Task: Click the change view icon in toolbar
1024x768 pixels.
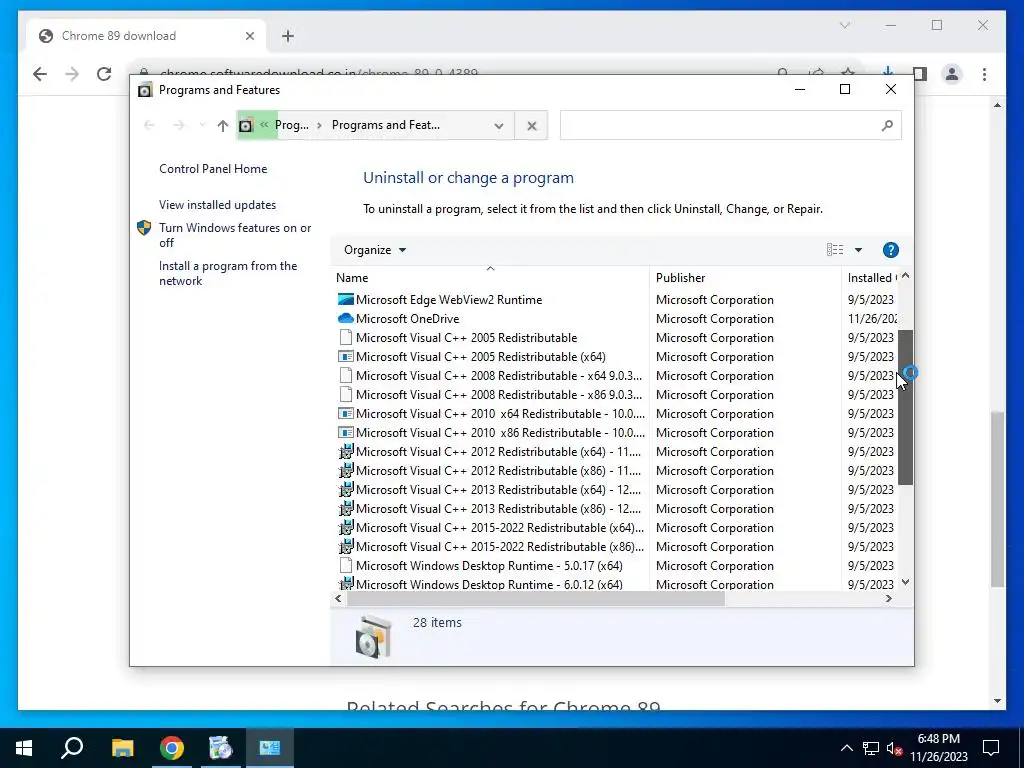Action: point(835,249)
